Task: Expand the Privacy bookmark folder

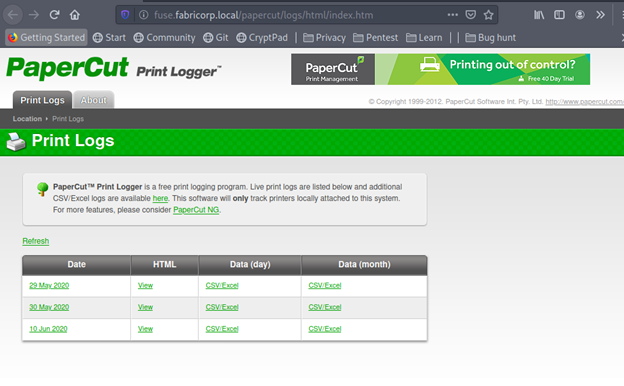Action: [x=324, y=37]
